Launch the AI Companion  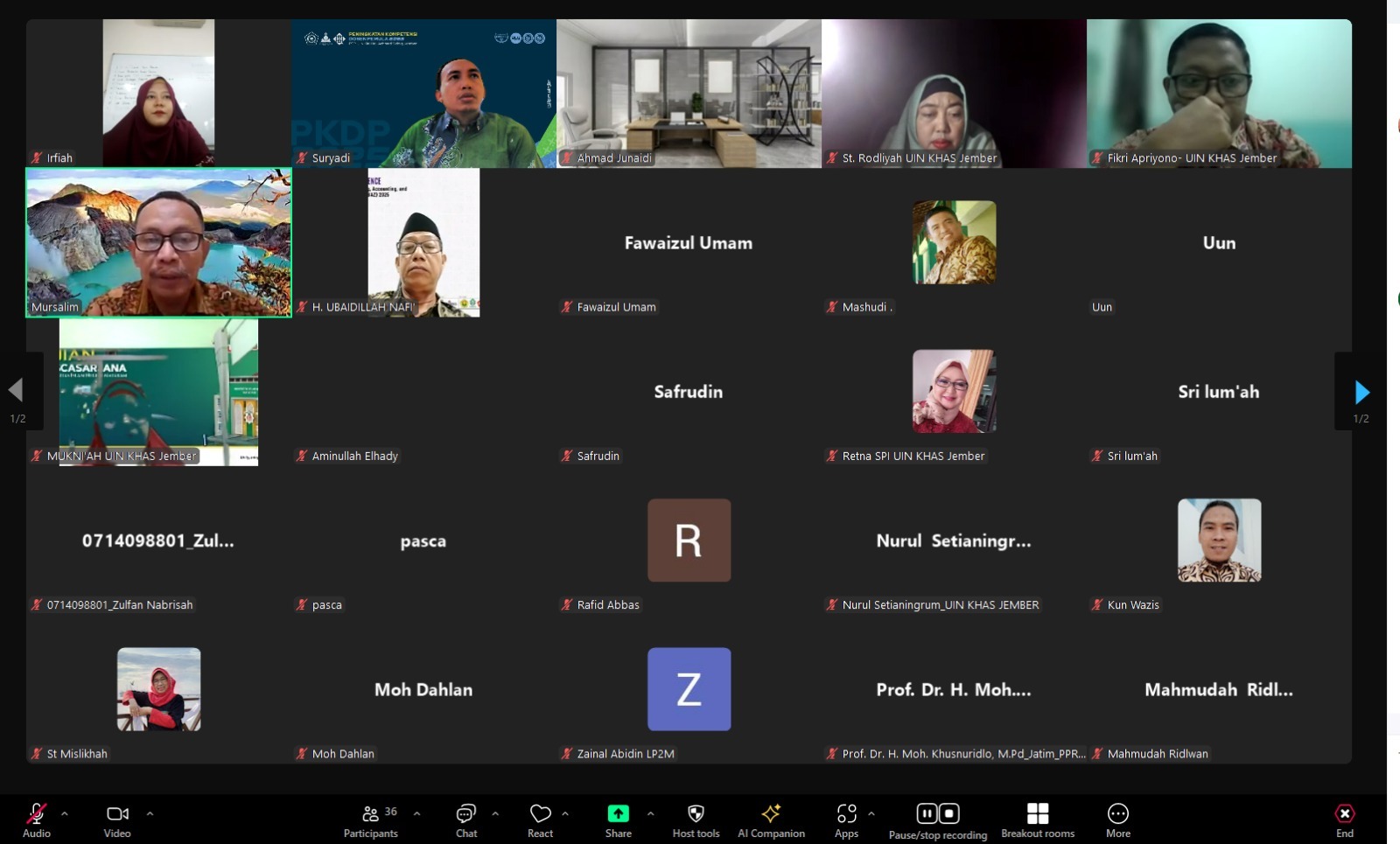coord(771,820)
